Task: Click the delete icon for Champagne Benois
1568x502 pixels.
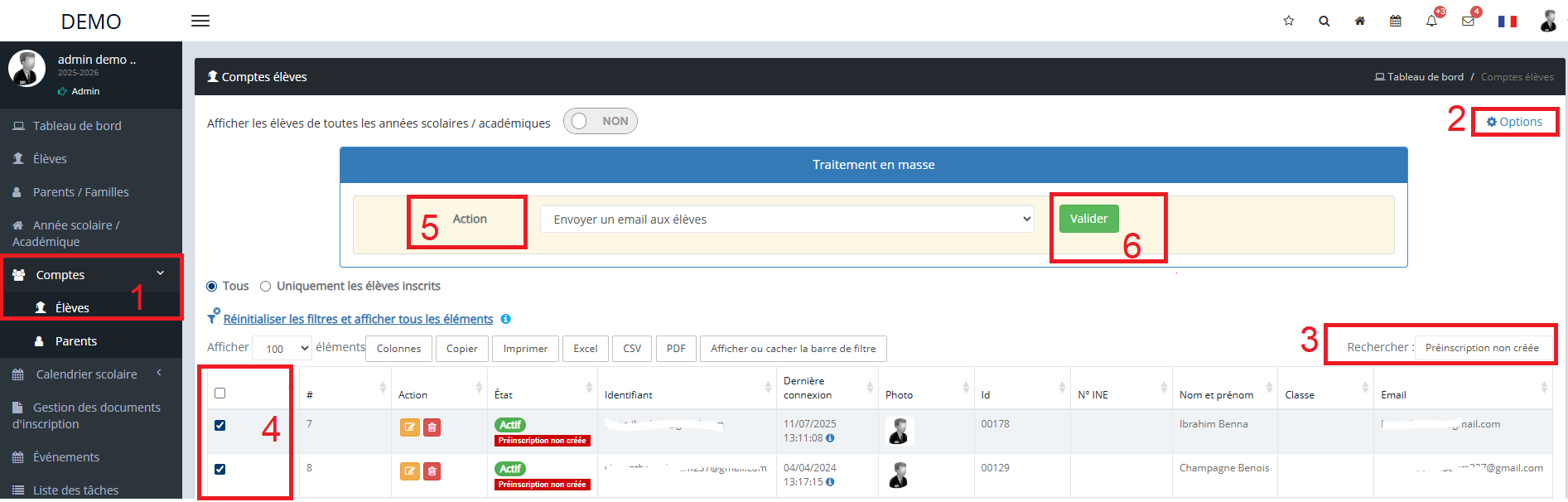Action: (x=432, y=471)
